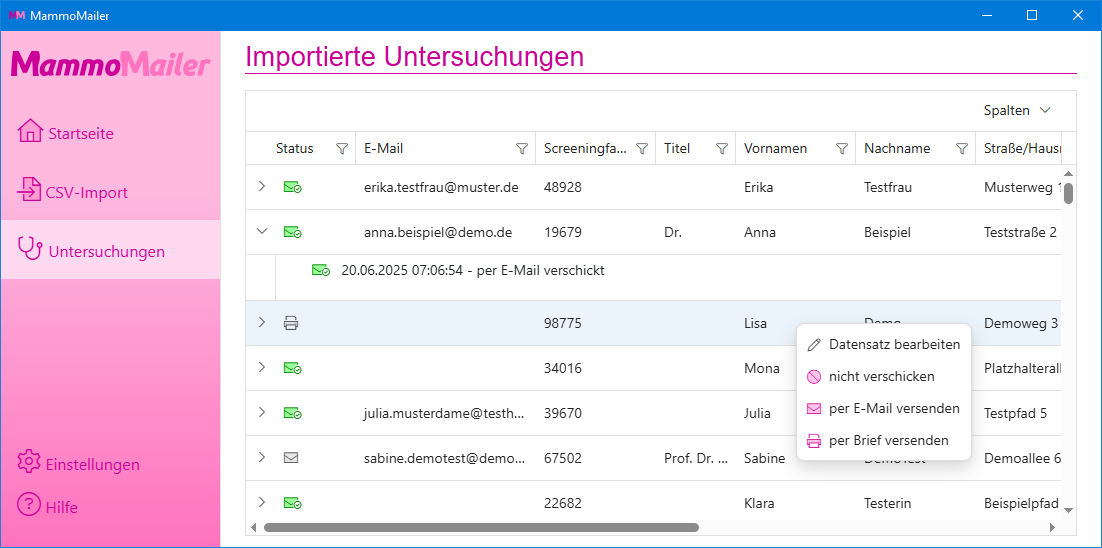Click the filter icon in Vornamen column

coord(841,149)
